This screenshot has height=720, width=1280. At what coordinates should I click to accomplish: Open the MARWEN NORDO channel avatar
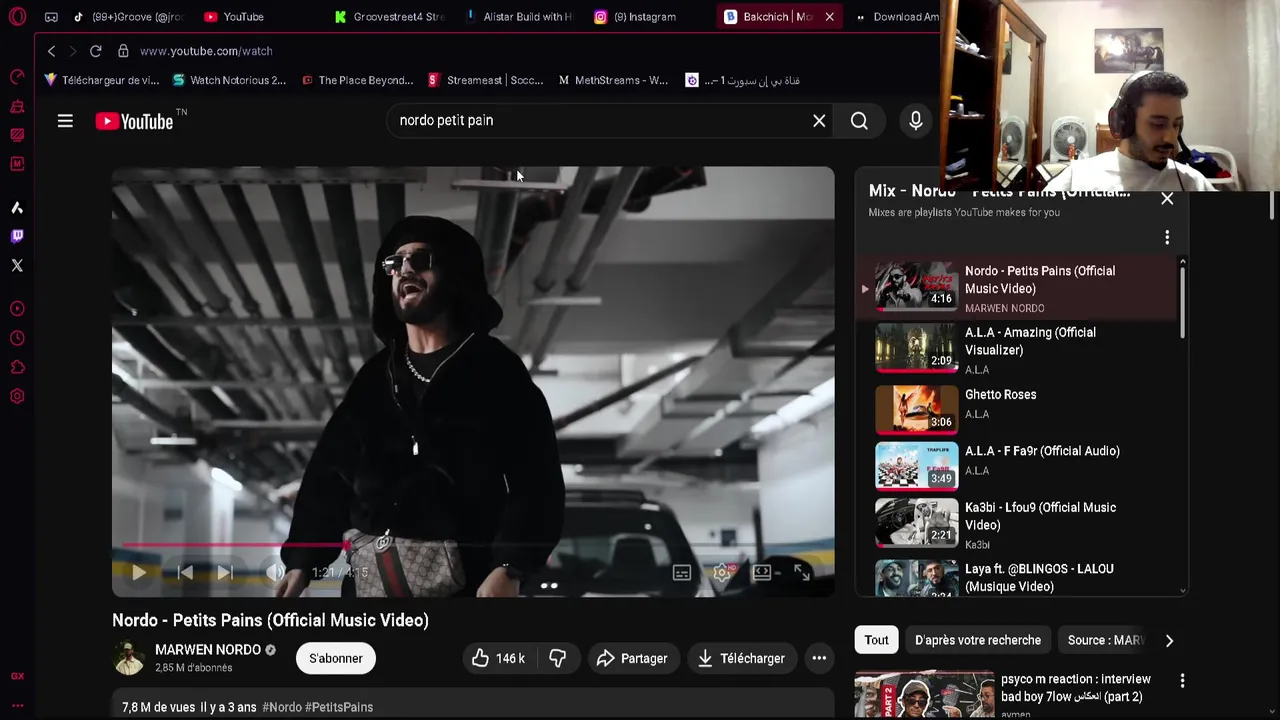[x=129, y=658]
